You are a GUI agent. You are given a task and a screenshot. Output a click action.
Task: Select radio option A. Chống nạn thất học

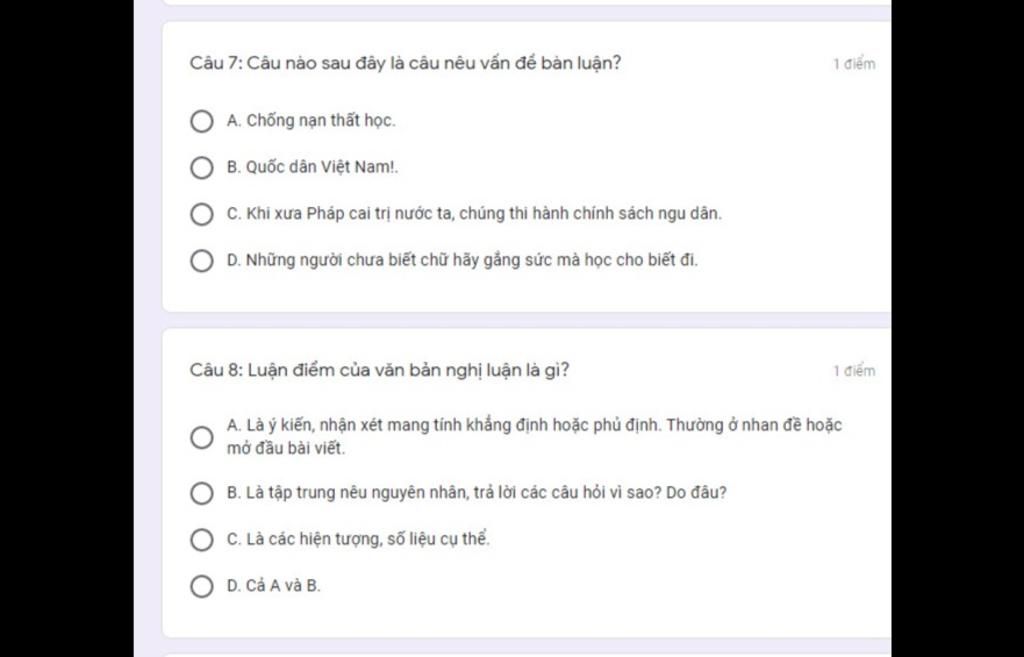[x=202, y=121]
